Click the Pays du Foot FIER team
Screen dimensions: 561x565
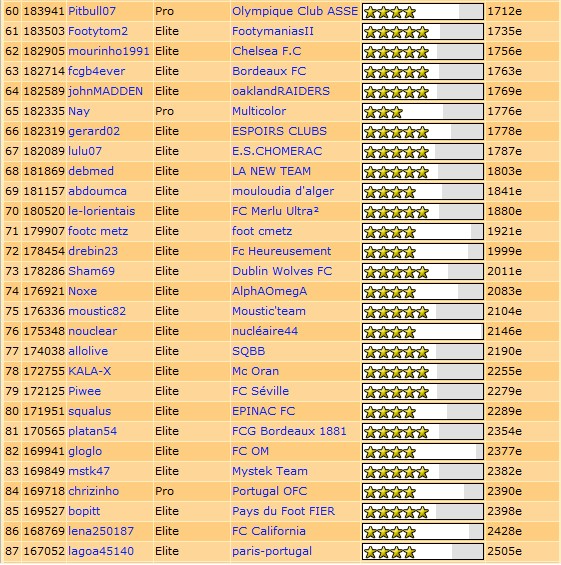[283, 511]
